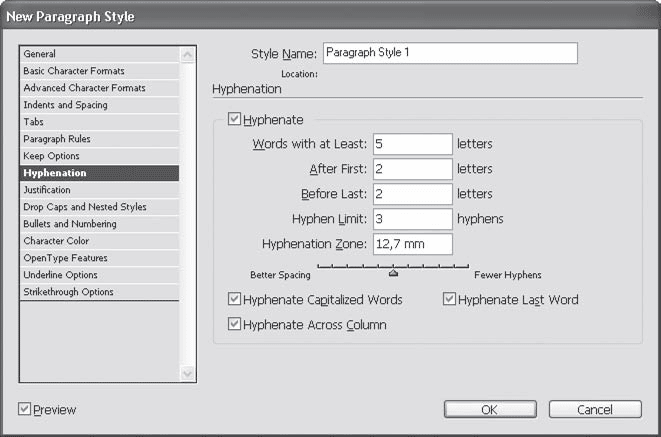This screenshot has height=437, width=661.
Task: Toggle the Hyphenate checkbox
Action: click(x=235, y=120)
